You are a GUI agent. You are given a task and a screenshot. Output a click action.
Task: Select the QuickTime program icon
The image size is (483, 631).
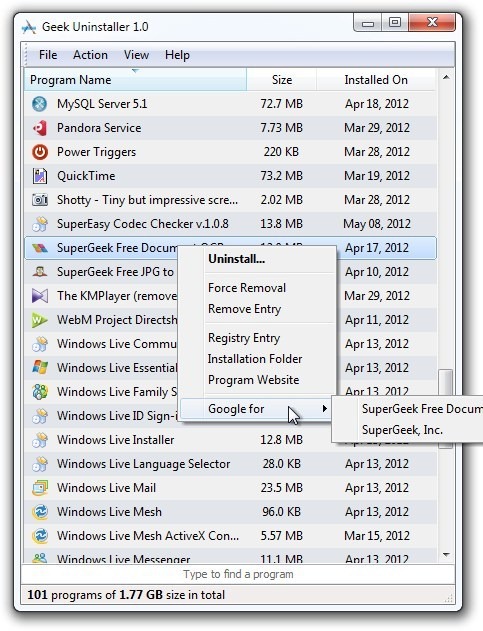39,176
